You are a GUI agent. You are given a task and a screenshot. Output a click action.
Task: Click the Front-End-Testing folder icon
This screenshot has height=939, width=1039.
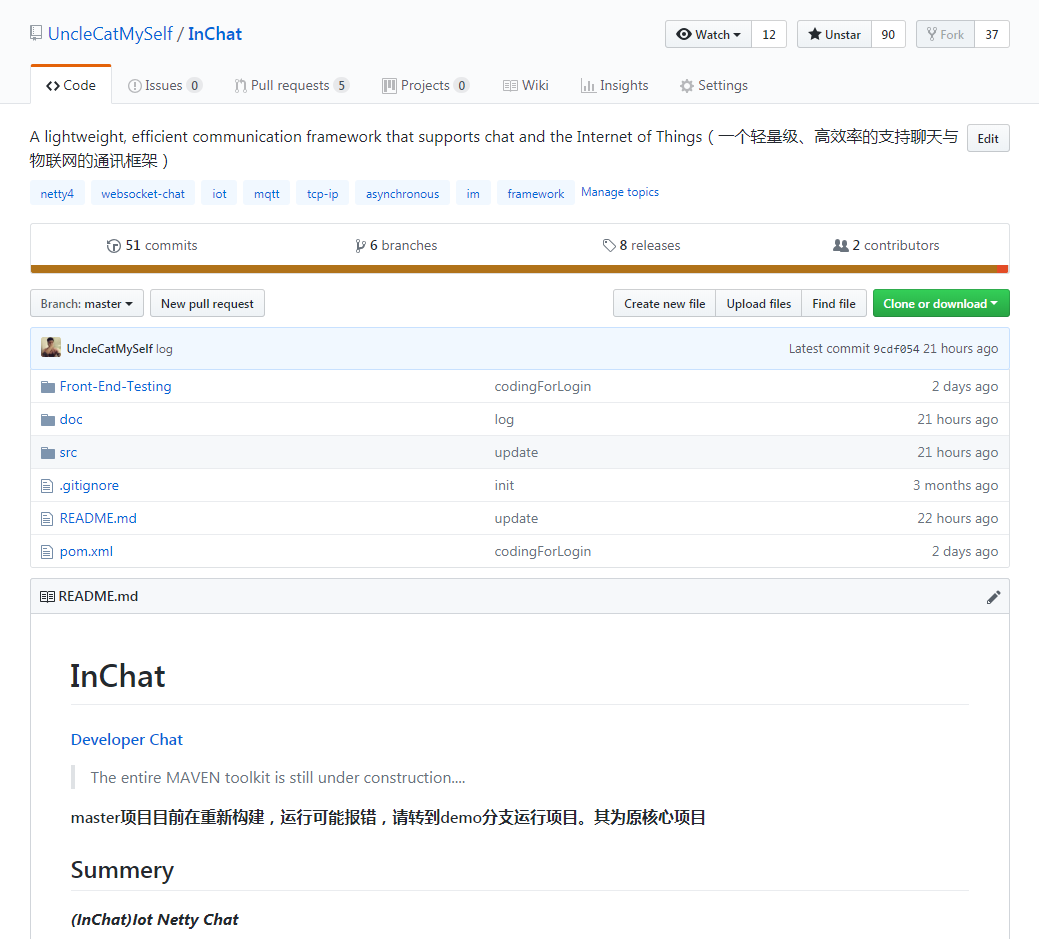(48, 386)
